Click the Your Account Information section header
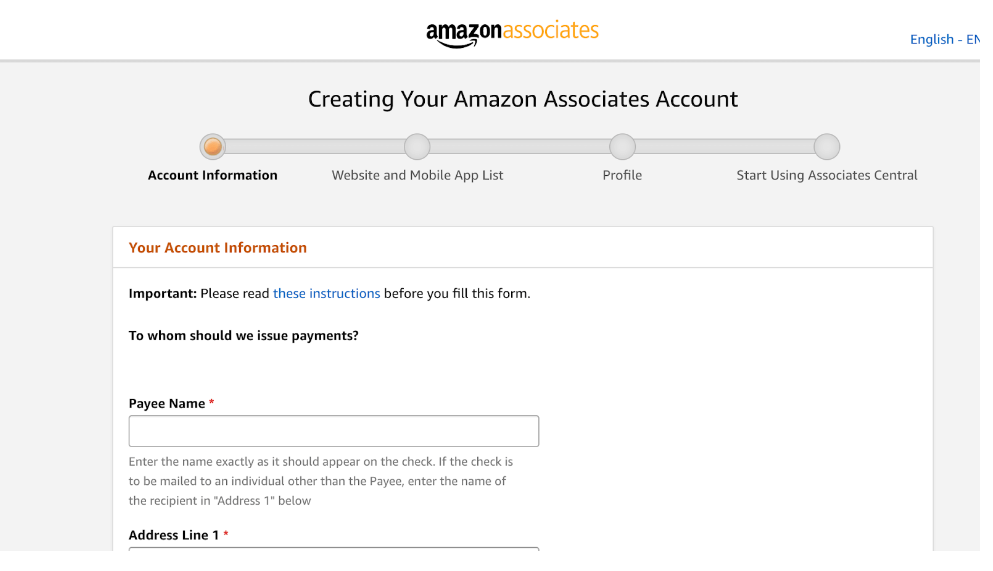This screenshot has width=993, height=571. (217, 247)
